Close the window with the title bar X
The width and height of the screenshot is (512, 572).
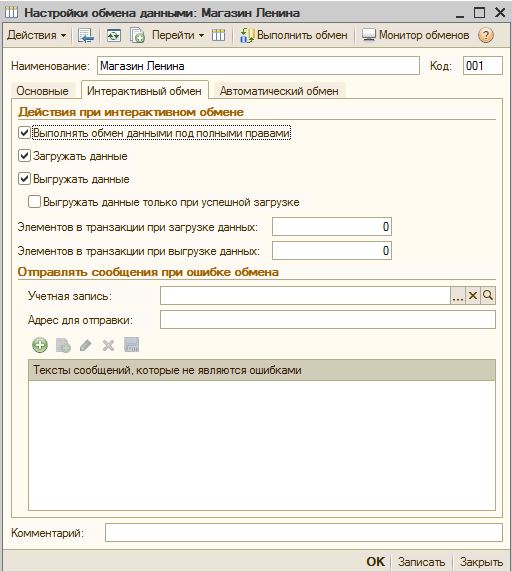(x=500, y=13)
